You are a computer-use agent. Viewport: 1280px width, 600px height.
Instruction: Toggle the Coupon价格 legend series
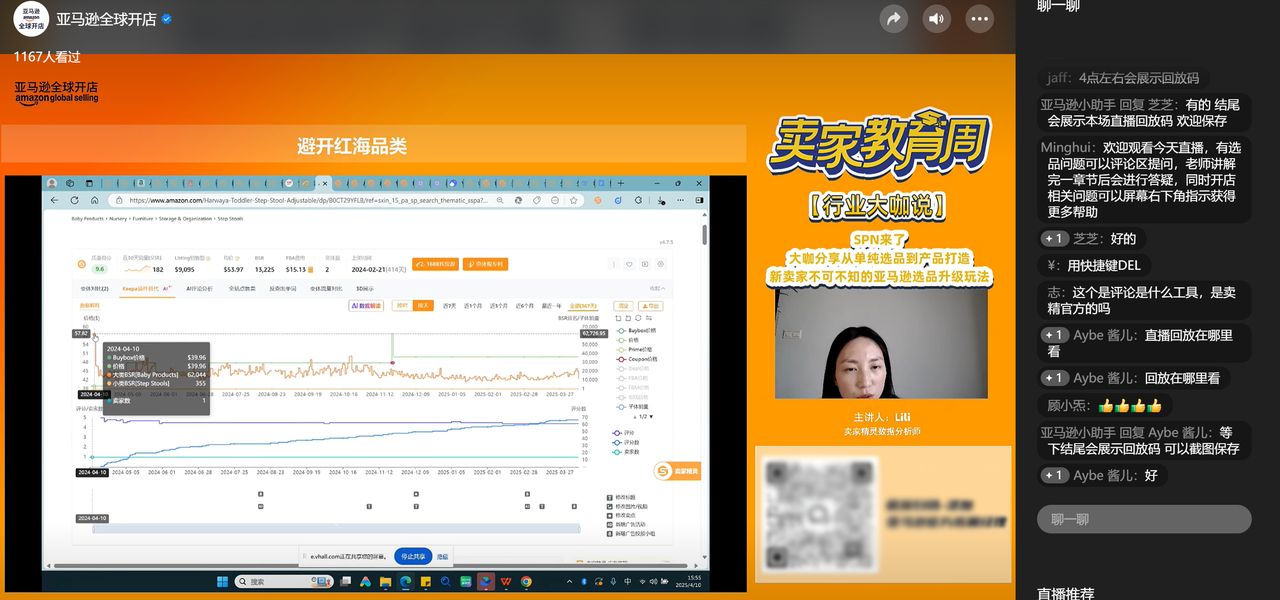pos(638,358)
